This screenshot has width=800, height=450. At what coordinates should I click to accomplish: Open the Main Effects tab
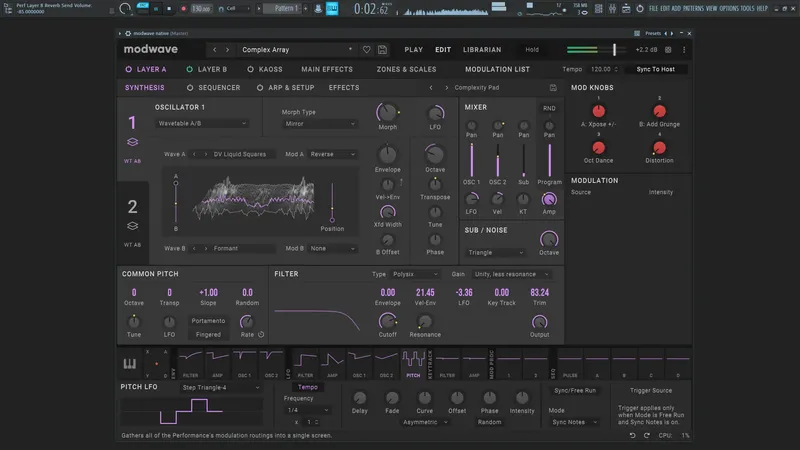coord(327,70)
